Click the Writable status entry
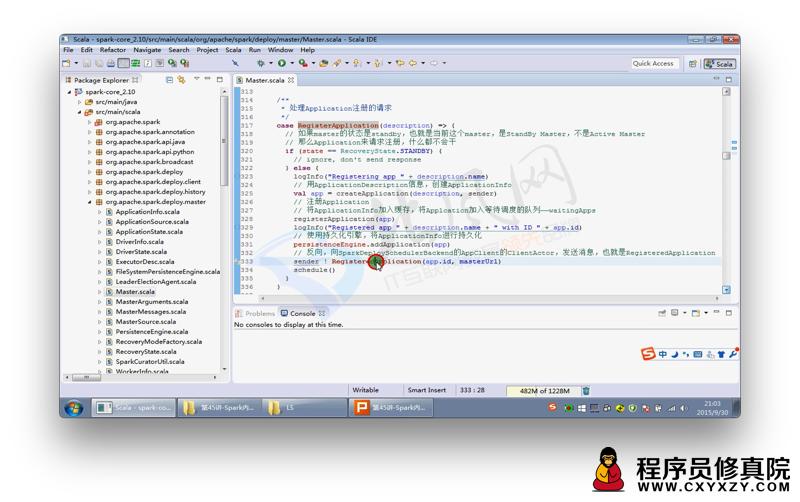The height and width of the screenshot is (502, 800). (365, 390)
